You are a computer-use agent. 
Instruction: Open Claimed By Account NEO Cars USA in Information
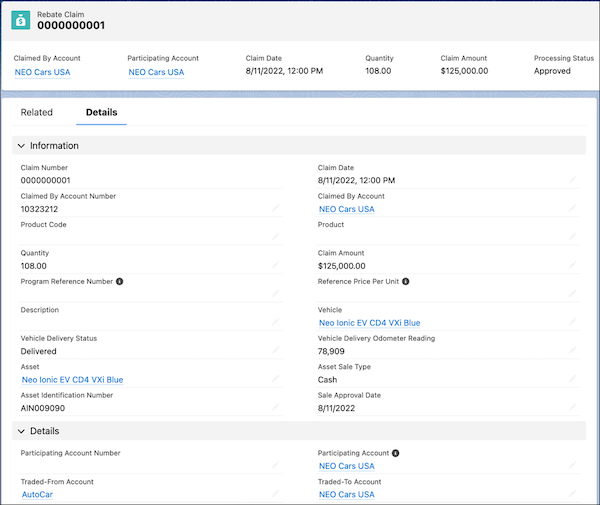tap(347, 209)
